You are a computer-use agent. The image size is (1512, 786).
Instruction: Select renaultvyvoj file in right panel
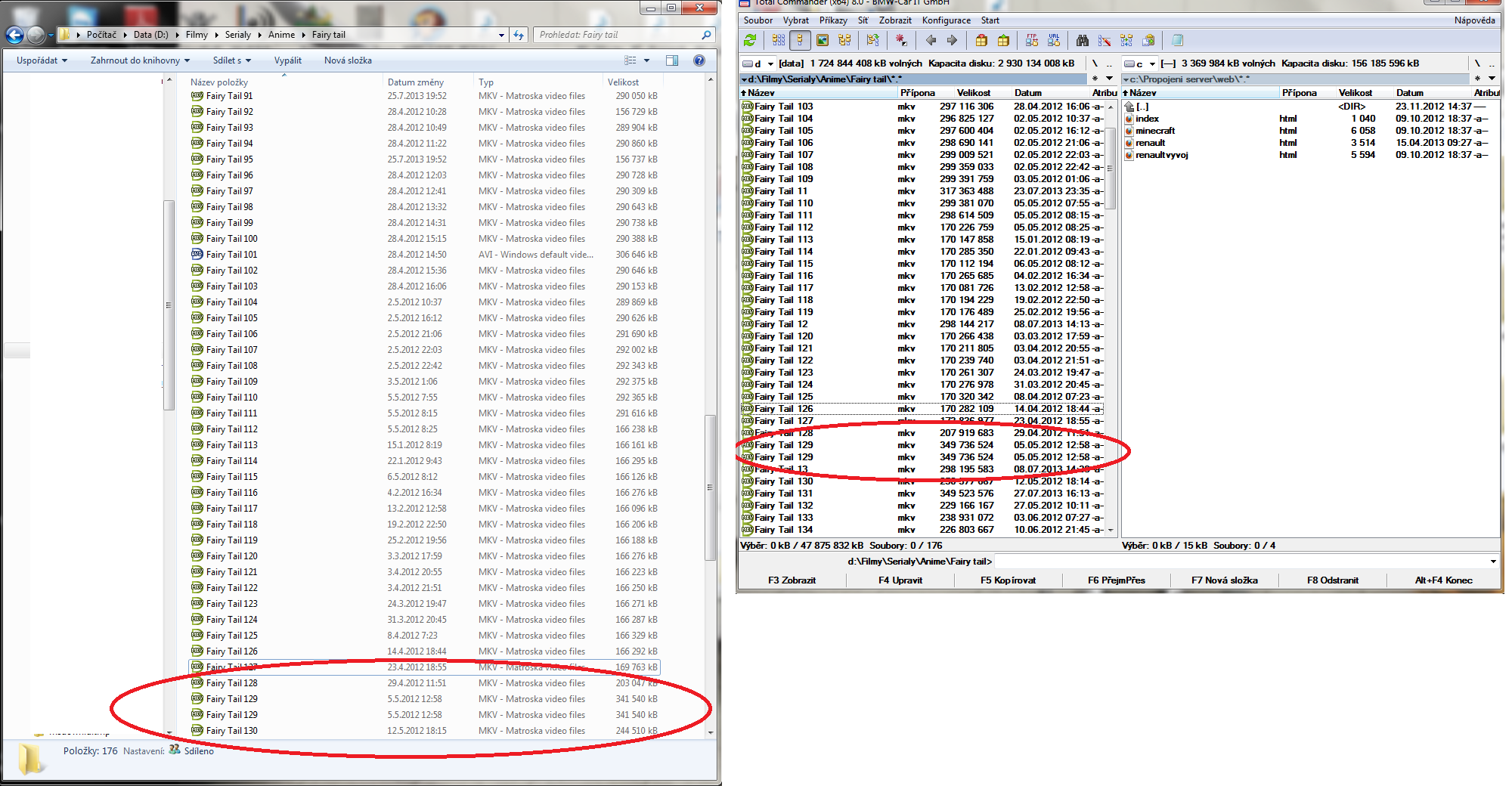click(1310, 155)
